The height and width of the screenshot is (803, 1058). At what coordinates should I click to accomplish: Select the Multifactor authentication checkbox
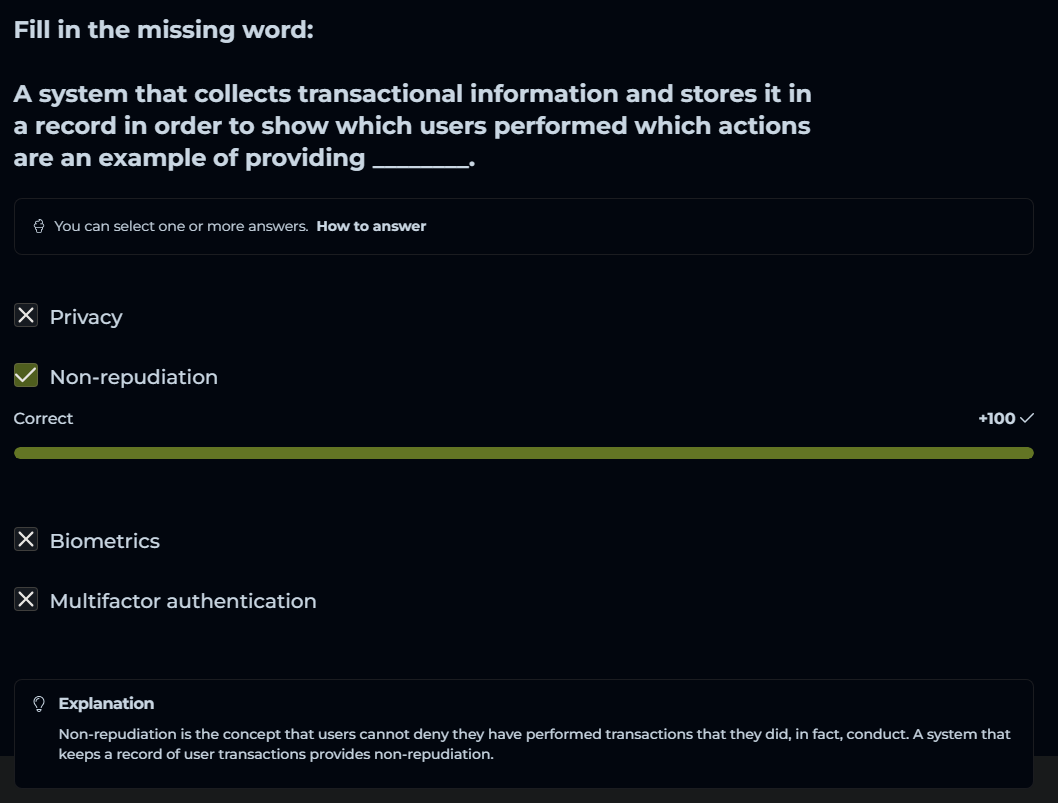[x=26, y=600]
